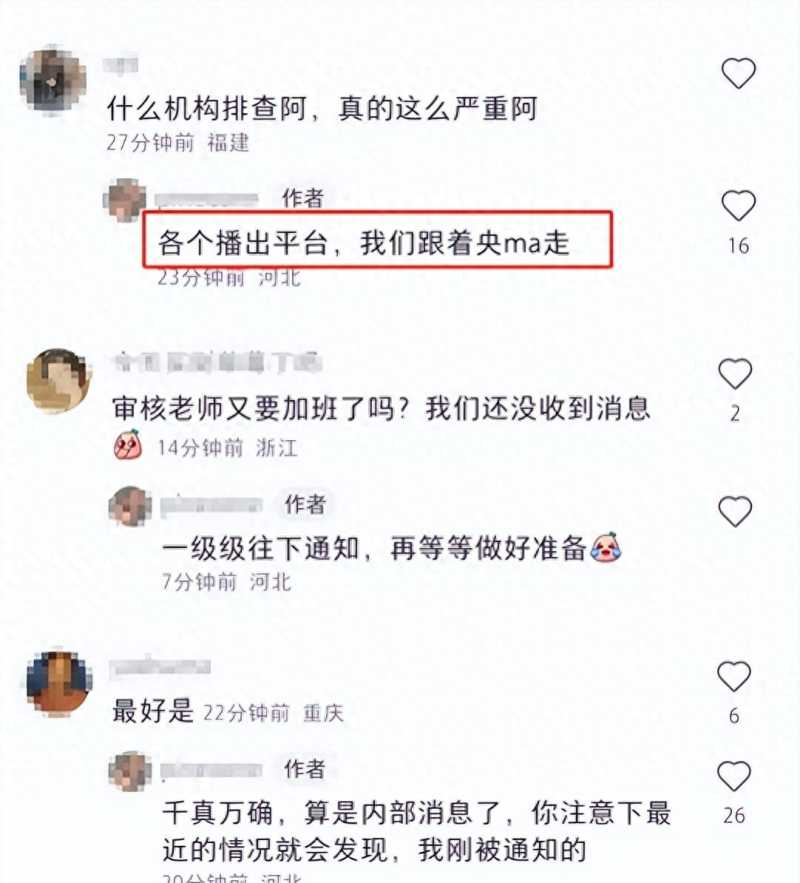
Task: Tap the 作者 badge on first author reply
Action: [x=303, y=198]
